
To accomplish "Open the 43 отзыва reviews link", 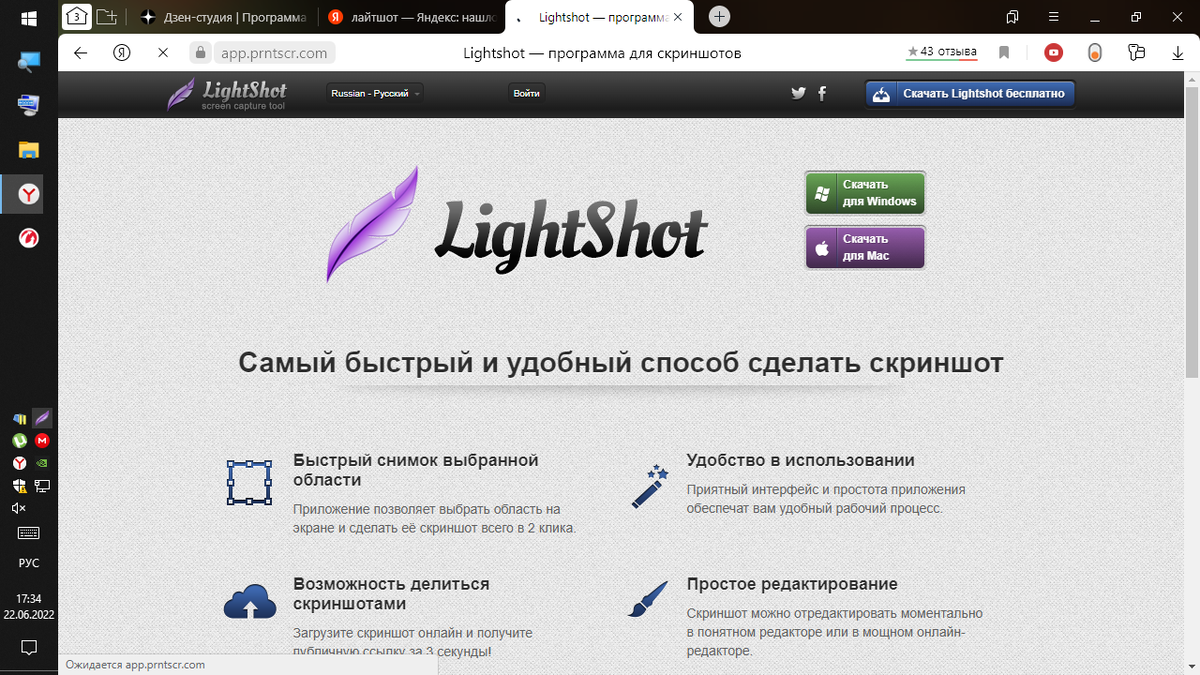I will [x=942, y=52].
